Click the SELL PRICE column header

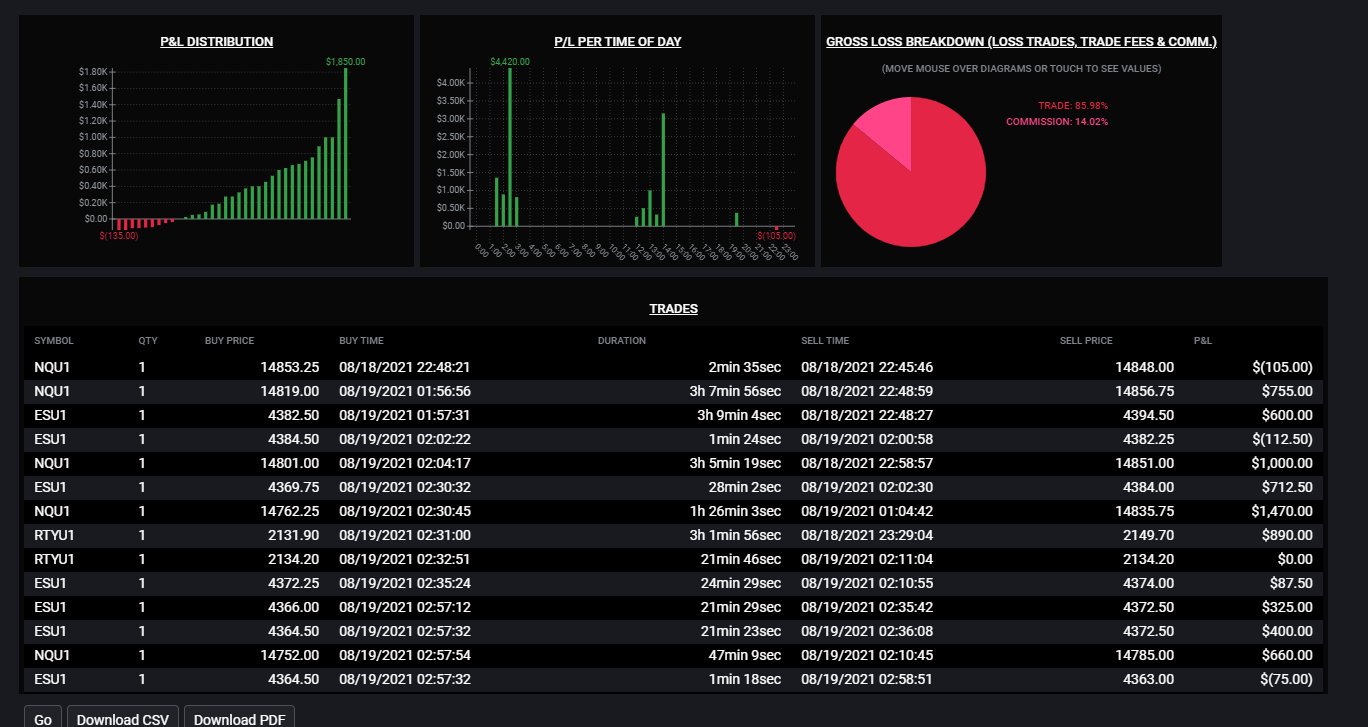point(1086,341)
